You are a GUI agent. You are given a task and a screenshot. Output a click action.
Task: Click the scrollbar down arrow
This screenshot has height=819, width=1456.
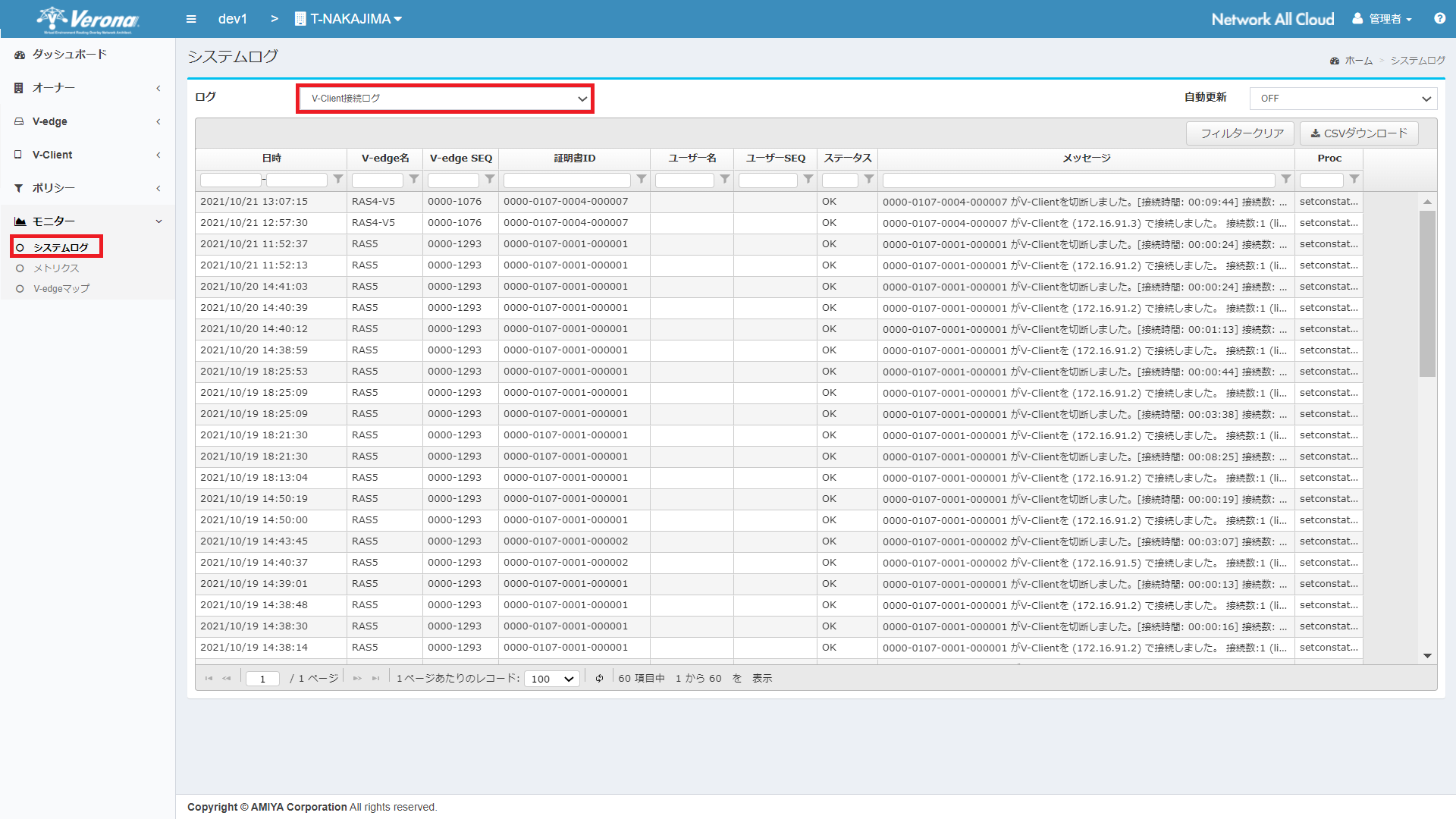point(1427,656)
